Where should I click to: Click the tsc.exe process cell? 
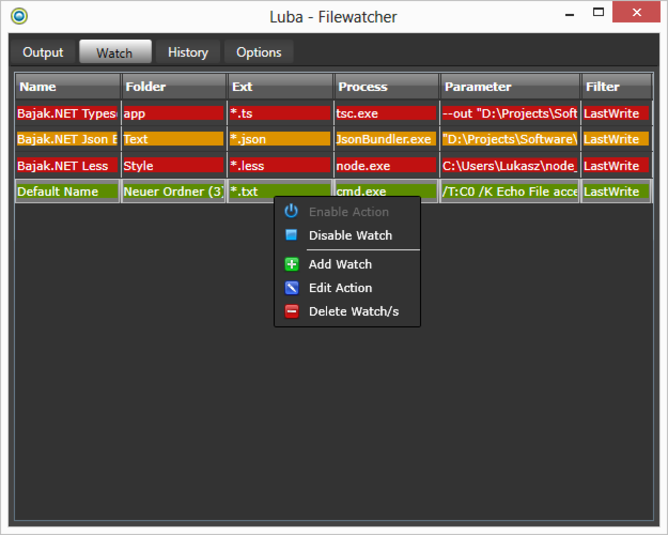[x=386, y=113]
